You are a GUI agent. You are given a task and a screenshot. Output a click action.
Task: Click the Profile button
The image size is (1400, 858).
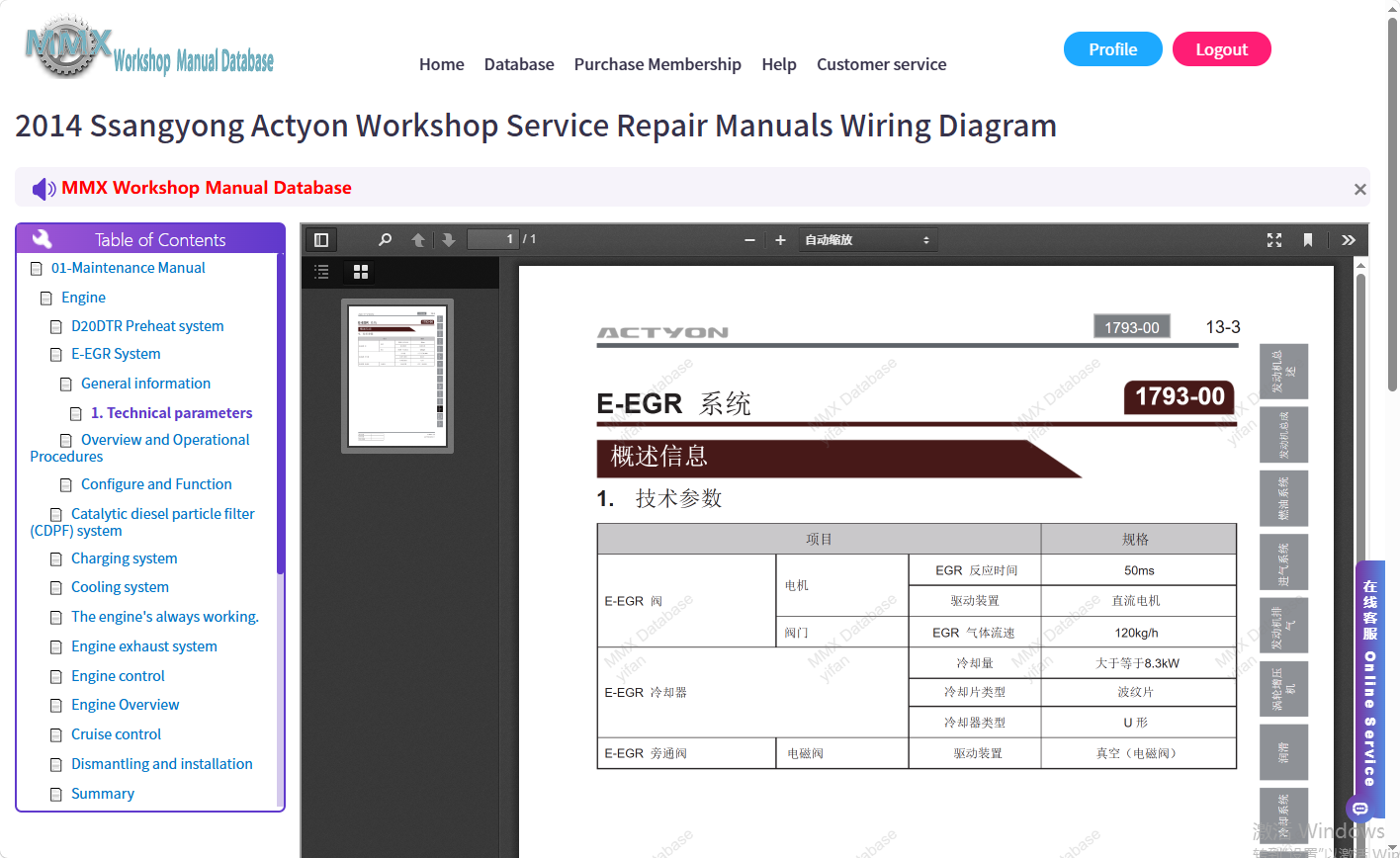point(1113,49)
